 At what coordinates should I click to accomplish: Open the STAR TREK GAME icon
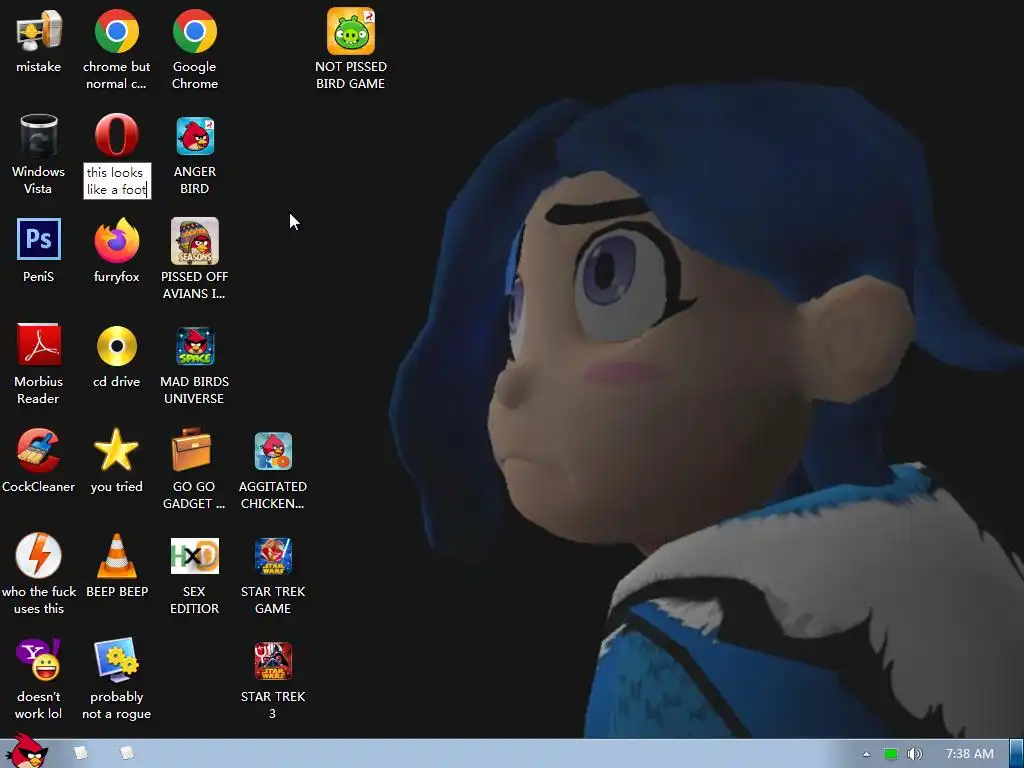click(x=273, y=556)
